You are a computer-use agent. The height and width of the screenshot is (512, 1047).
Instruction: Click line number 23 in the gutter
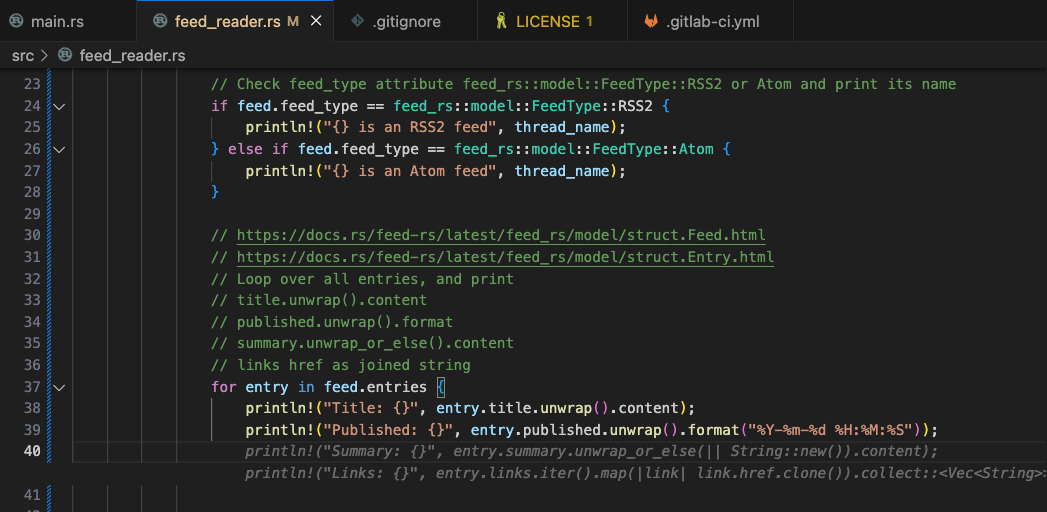(32, 84)
